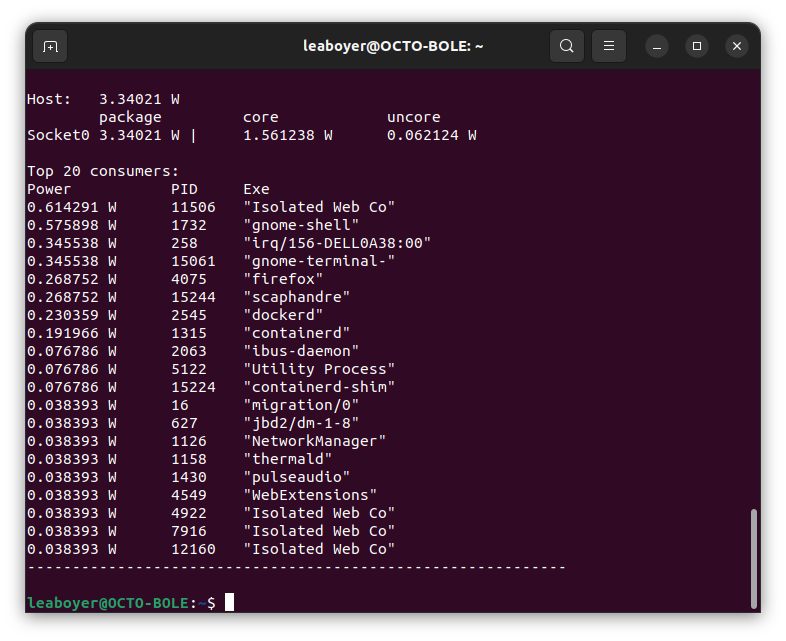Click the Host power value 3.34021 W
The width and height of the screenshot is (786, 641).
coord(139,99)
